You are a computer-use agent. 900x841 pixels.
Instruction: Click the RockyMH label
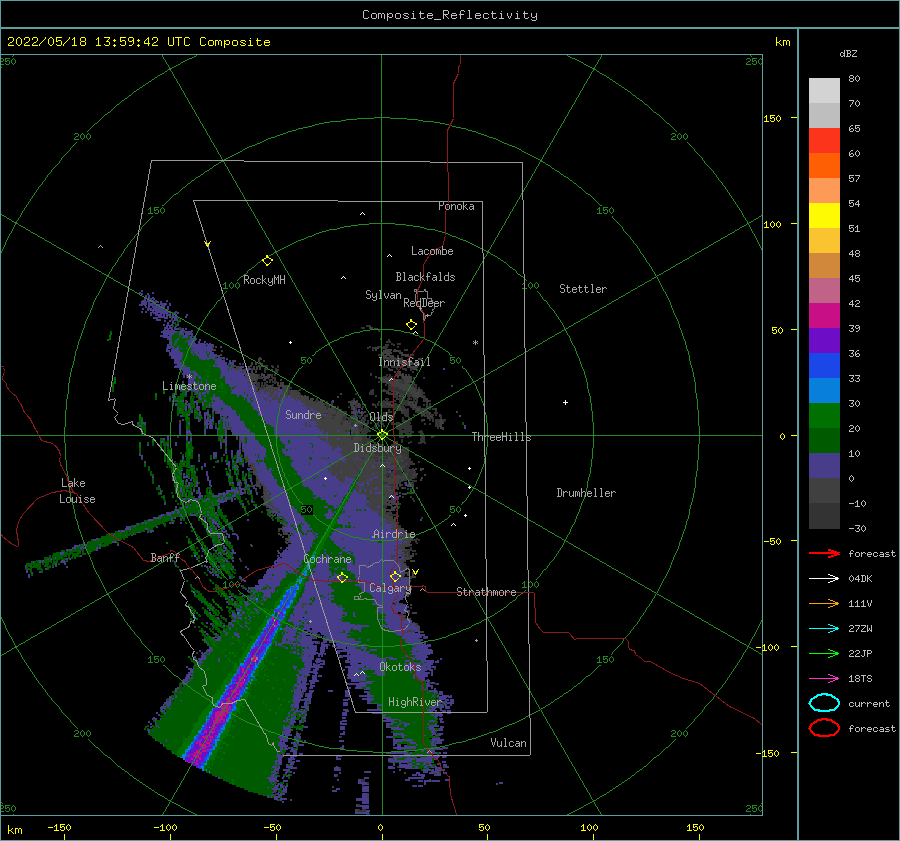tap(264, 280)
